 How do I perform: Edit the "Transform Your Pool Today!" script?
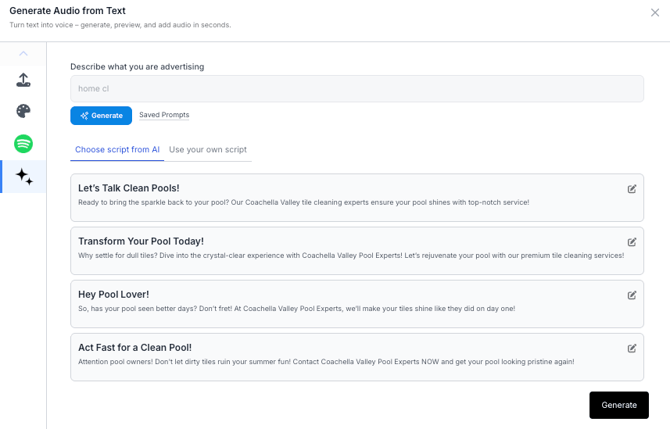click(x=631, y=242)
